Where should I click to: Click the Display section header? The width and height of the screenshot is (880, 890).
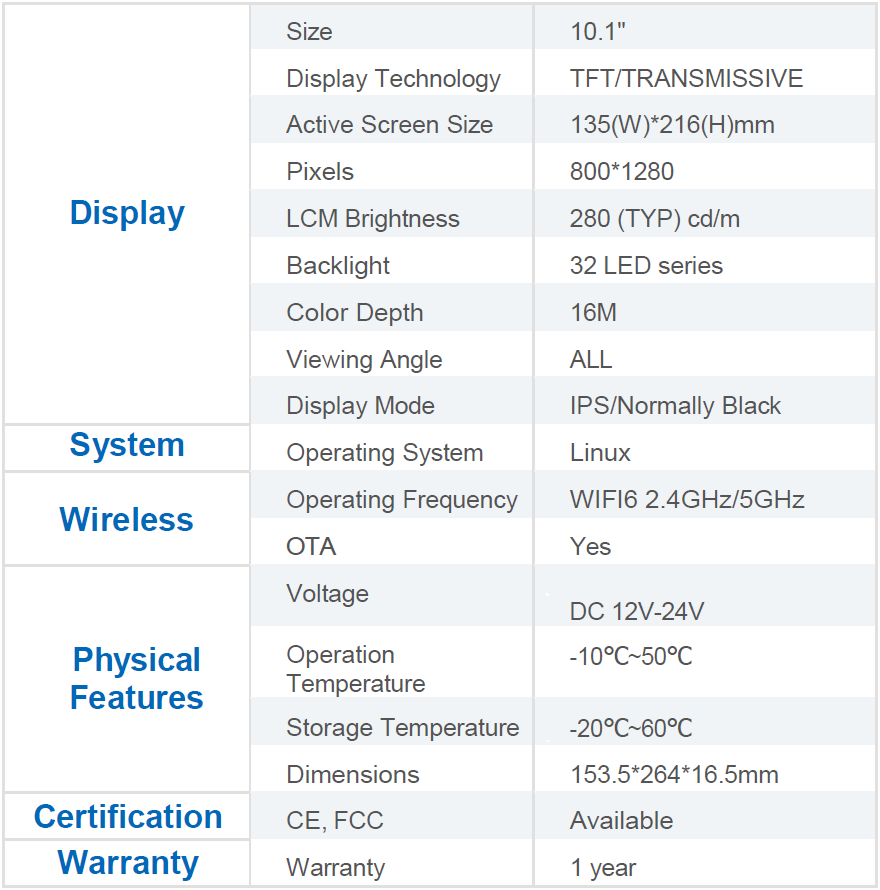click(x=126, y=212)
